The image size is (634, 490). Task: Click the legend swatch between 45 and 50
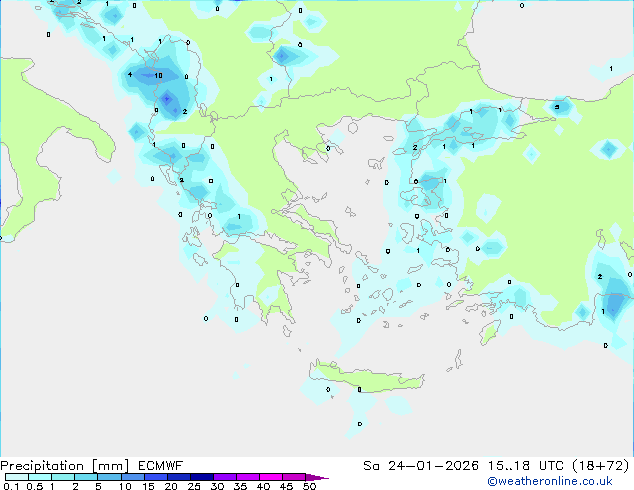pos(294,477)
